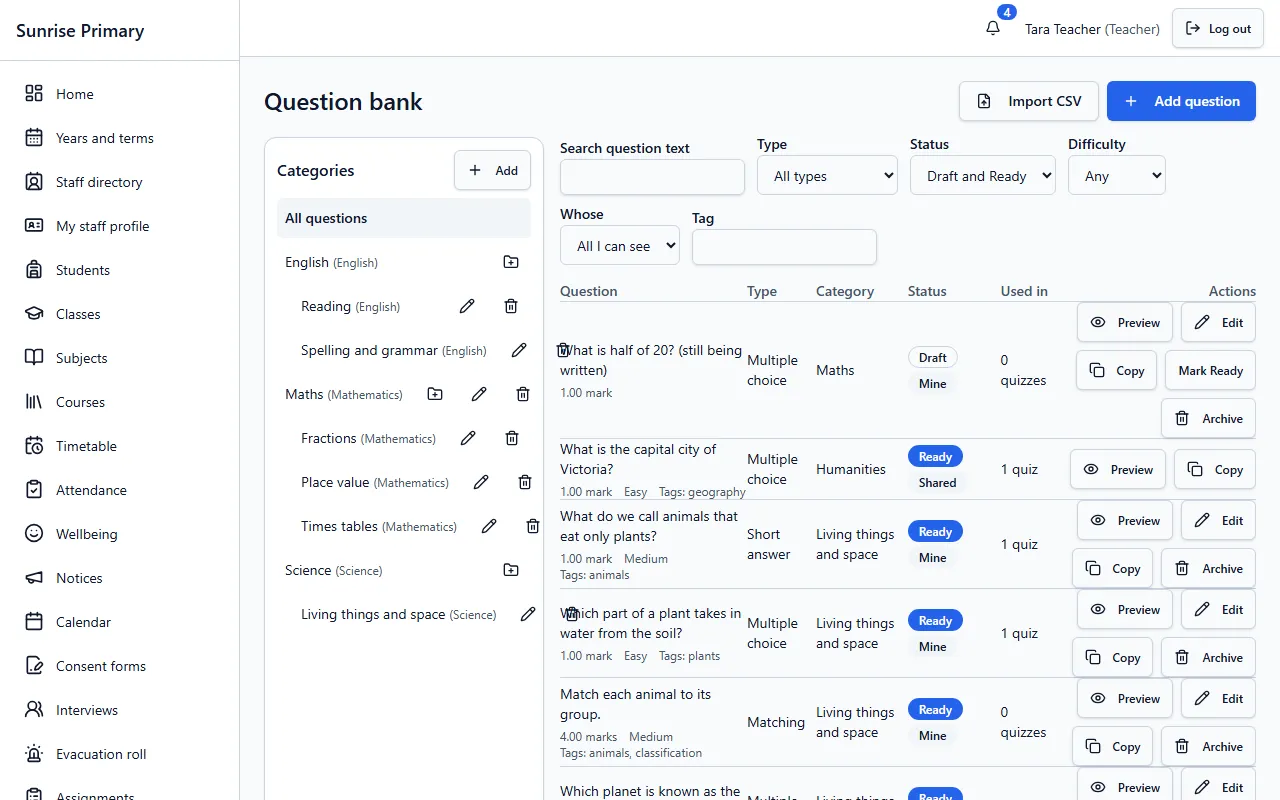Edit the Maths category
This screenshot has height=800, width=1280.
[479, 394]
